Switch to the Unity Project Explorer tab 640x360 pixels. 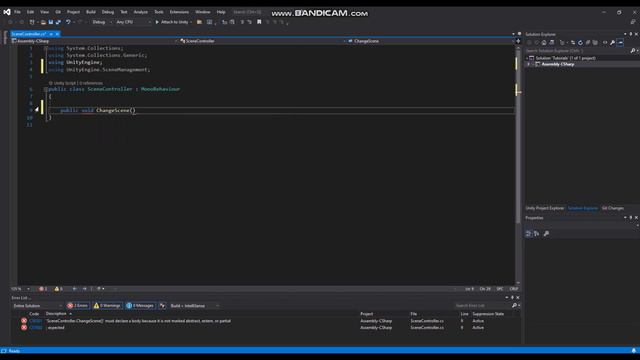544,208
